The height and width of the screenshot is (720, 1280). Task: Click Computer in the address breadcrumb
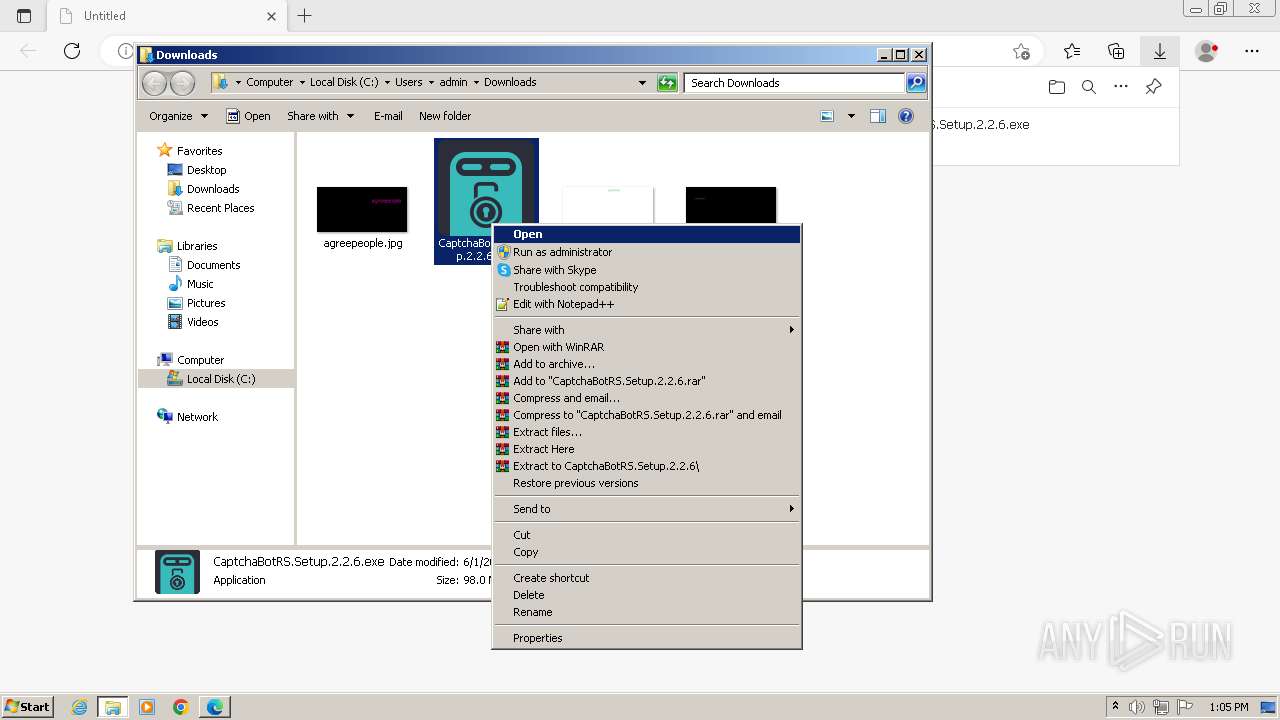coord(269,83)
